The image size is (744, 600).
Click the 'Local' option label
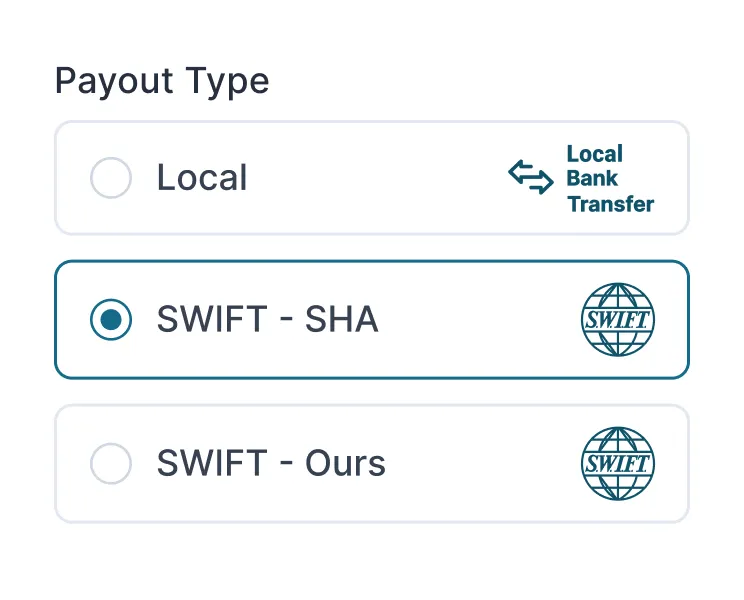coord(202,179)
